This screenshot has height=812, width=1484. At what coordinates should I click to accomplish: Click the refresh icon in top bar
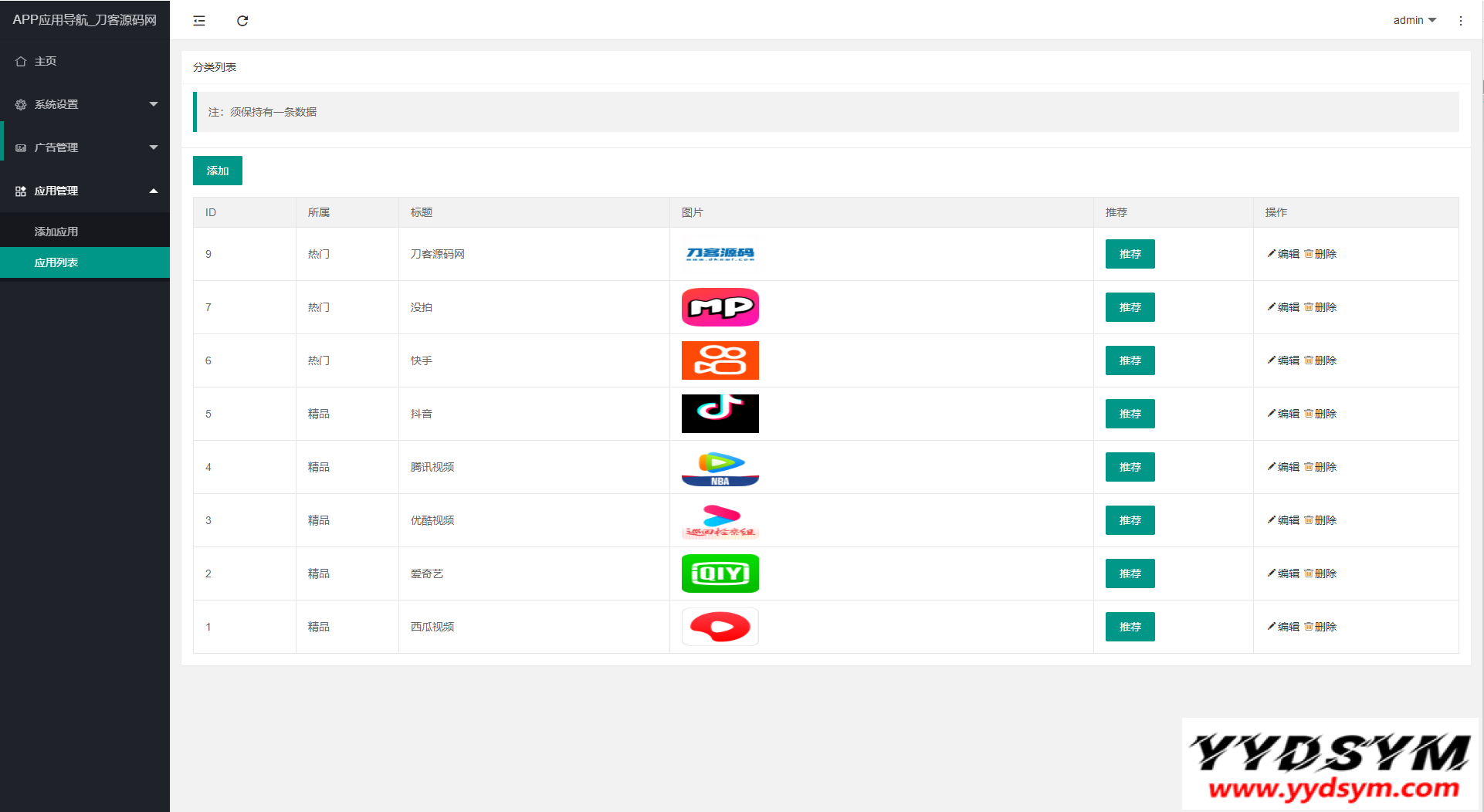(x=242, y=21)
